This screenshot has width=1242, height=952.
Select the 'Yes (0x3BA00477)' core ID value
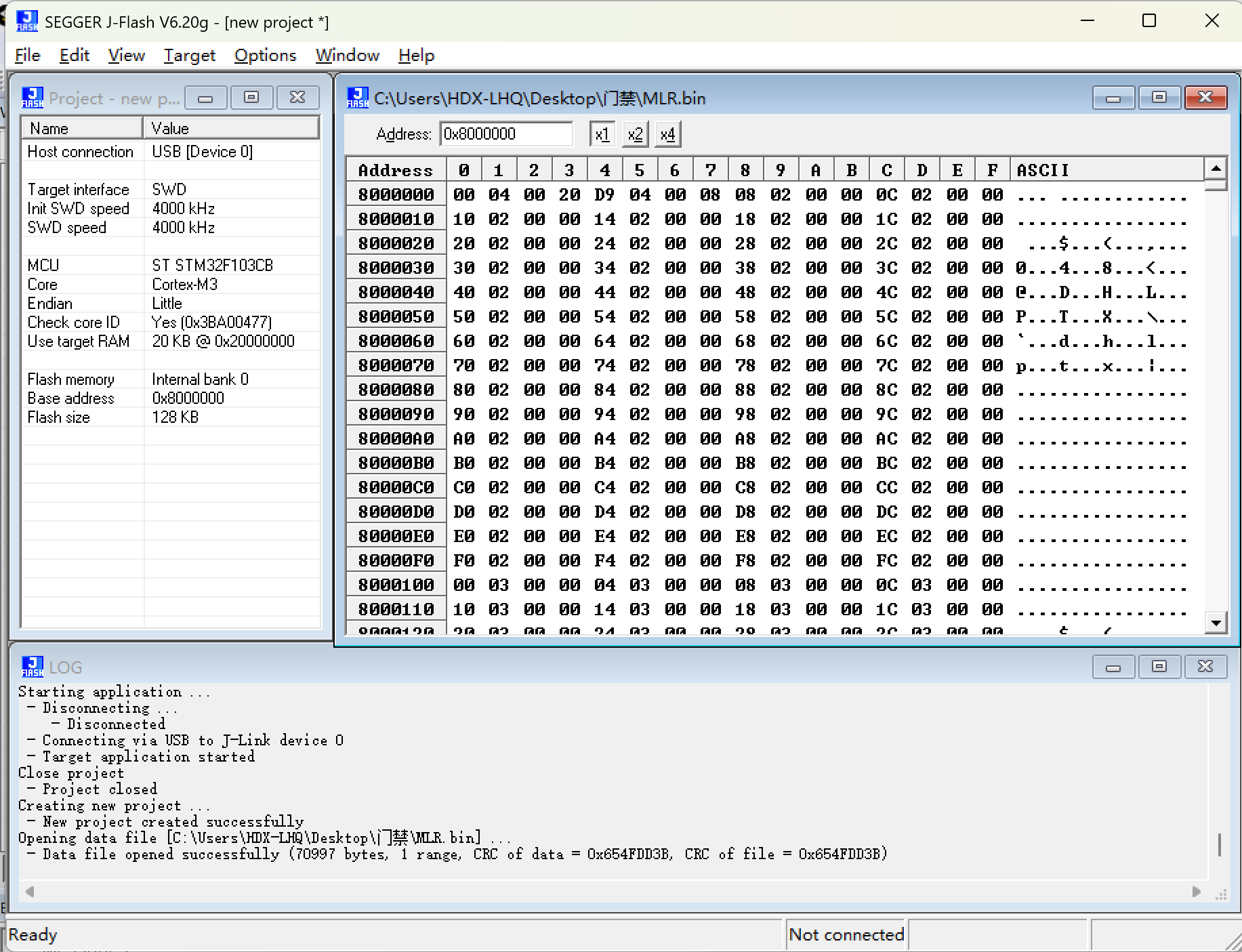(x=212, y=323)
